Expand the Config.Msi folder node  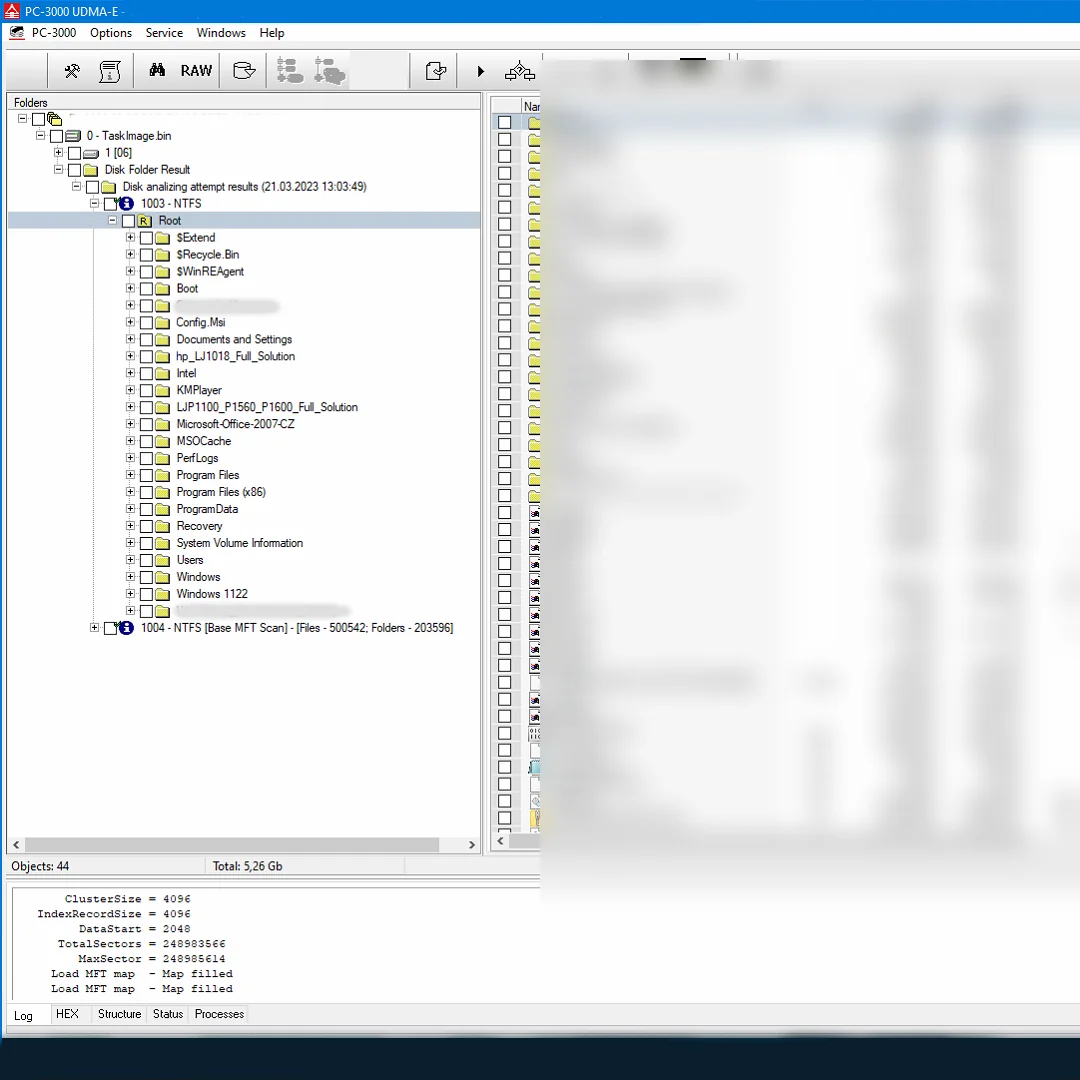coord(130,322)
